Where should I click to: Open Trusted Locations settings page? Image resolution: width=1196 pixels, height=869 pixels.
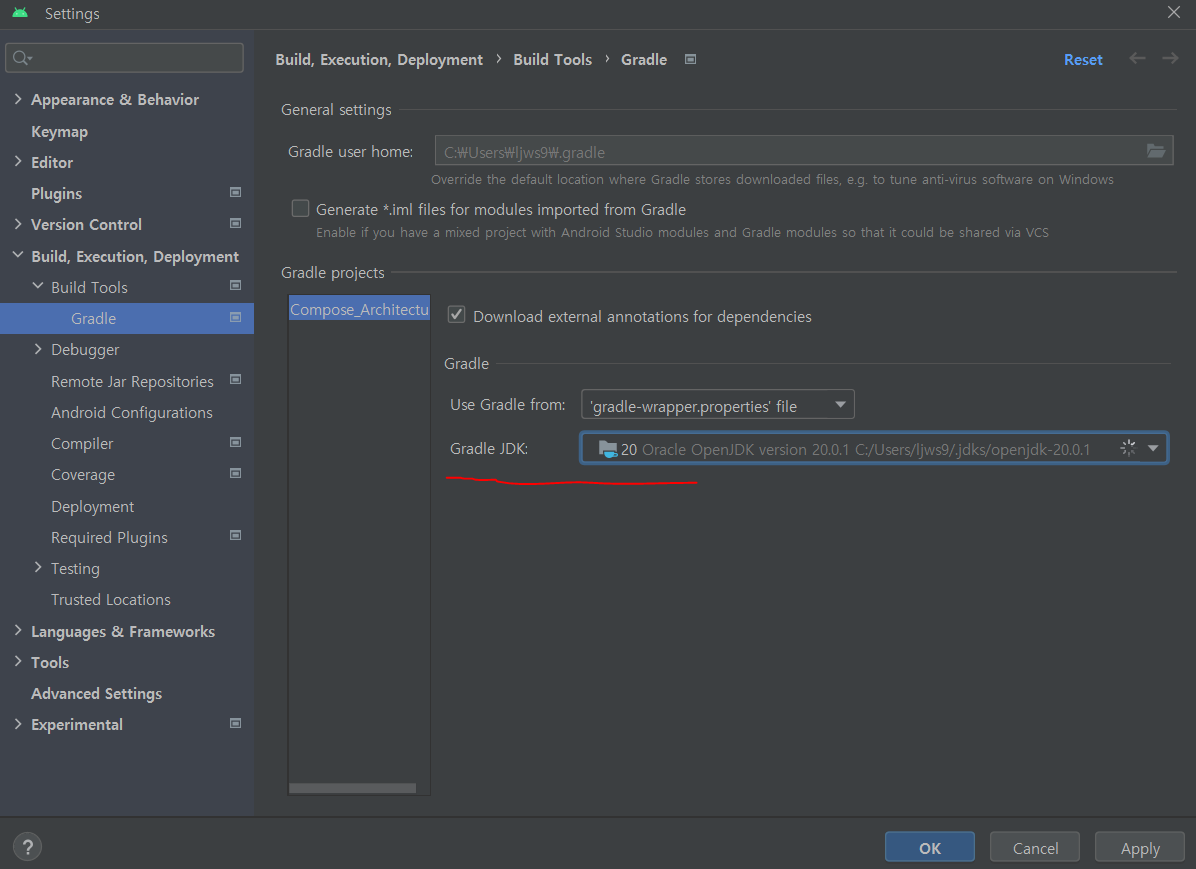pyautogui.click(x=111, y=600)
